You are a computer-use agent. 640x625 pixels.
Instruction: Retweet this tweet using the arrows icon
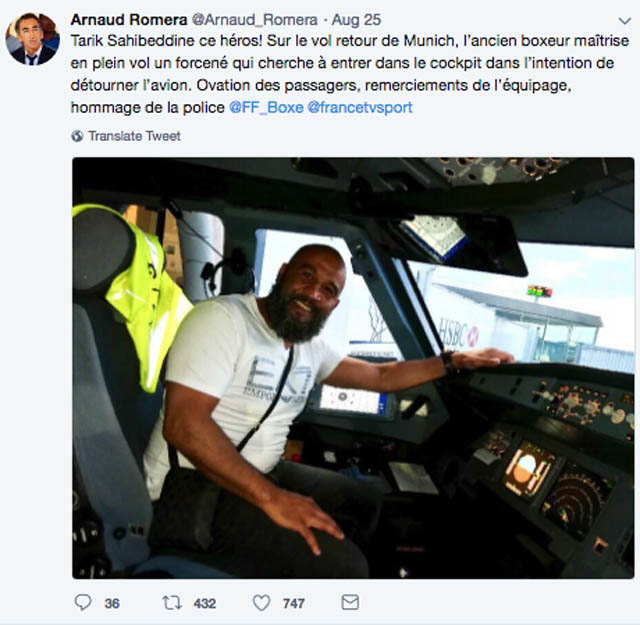click(171, 603)
